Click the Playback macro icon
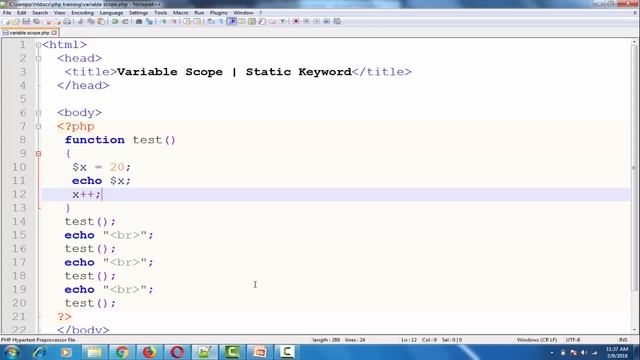The height and width of the screenshot is (360, 640). (x=316, y=21)
